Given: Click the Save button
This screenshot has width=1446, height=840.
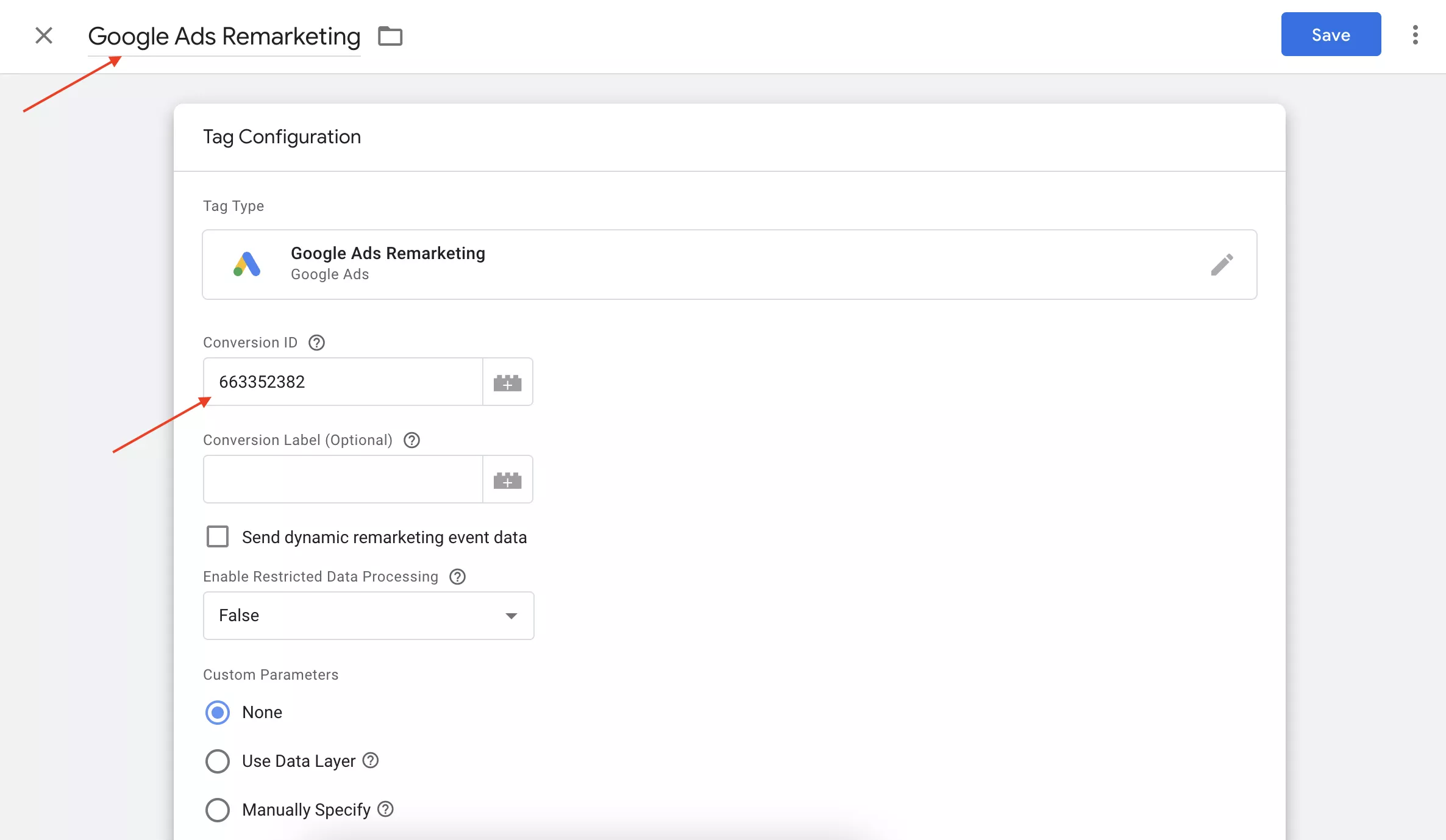Looking at the screenshot, I should pyautogui.click(x=1331, y=35).
